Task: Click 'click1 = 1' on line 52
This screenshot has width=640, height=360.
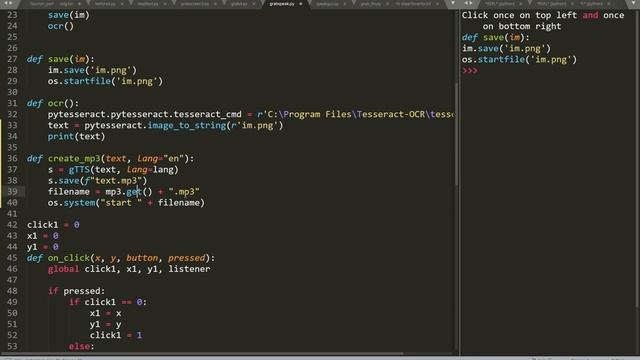Action: [x=116, y=335]
